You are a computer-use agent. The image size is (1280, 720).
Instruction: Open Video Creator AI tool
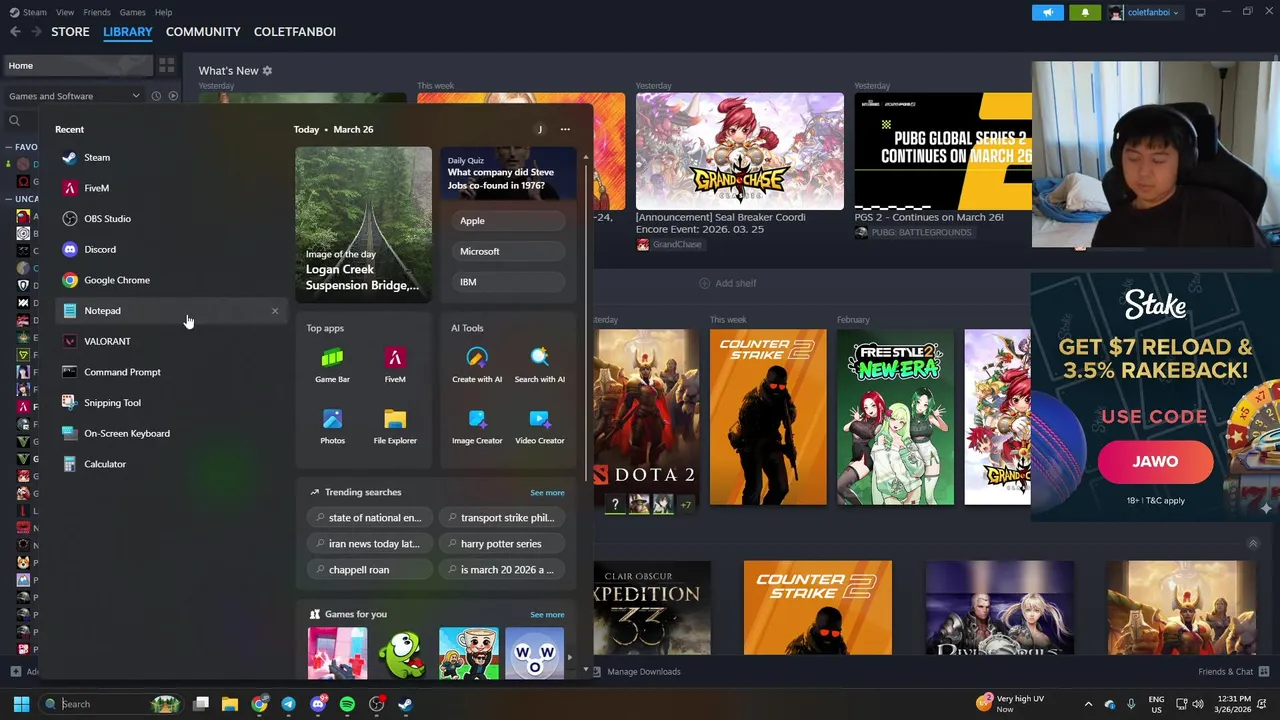pos(539,426)
